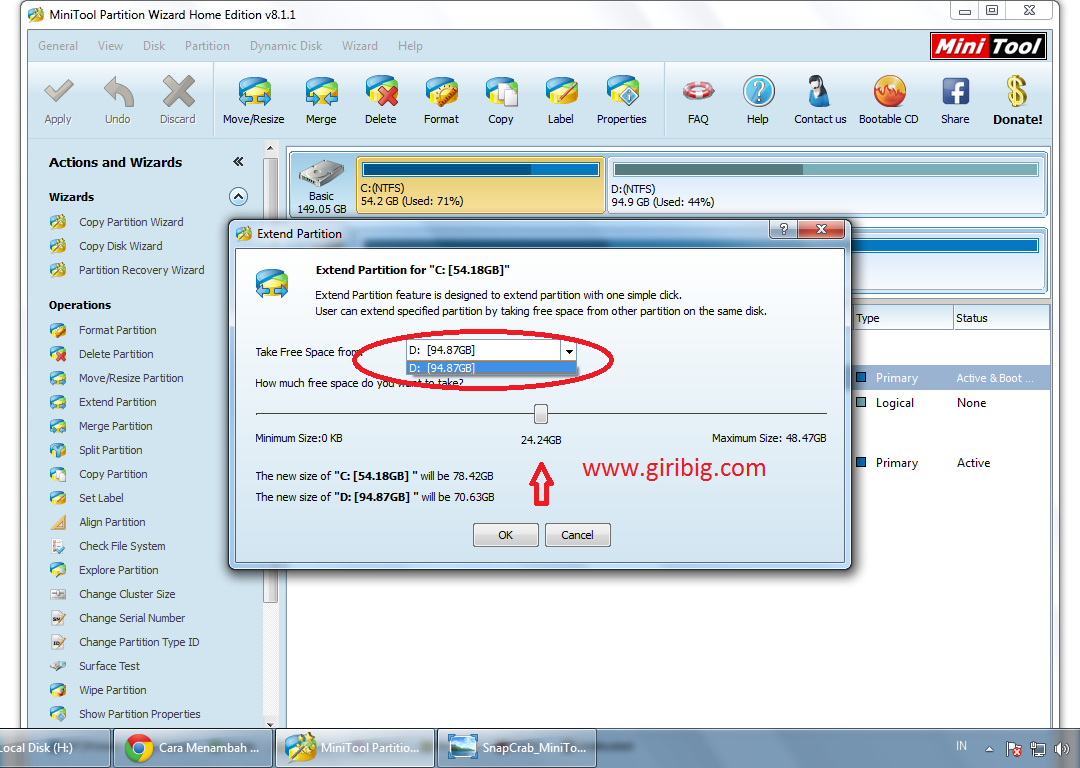
Task: Open the Take Free Space From dropdown
Action: (568, 351)
